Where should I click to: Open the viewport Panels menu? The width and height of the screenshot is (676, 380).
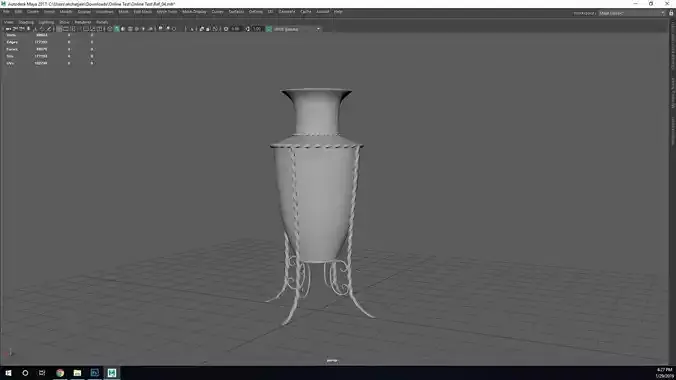coord(102,22)
